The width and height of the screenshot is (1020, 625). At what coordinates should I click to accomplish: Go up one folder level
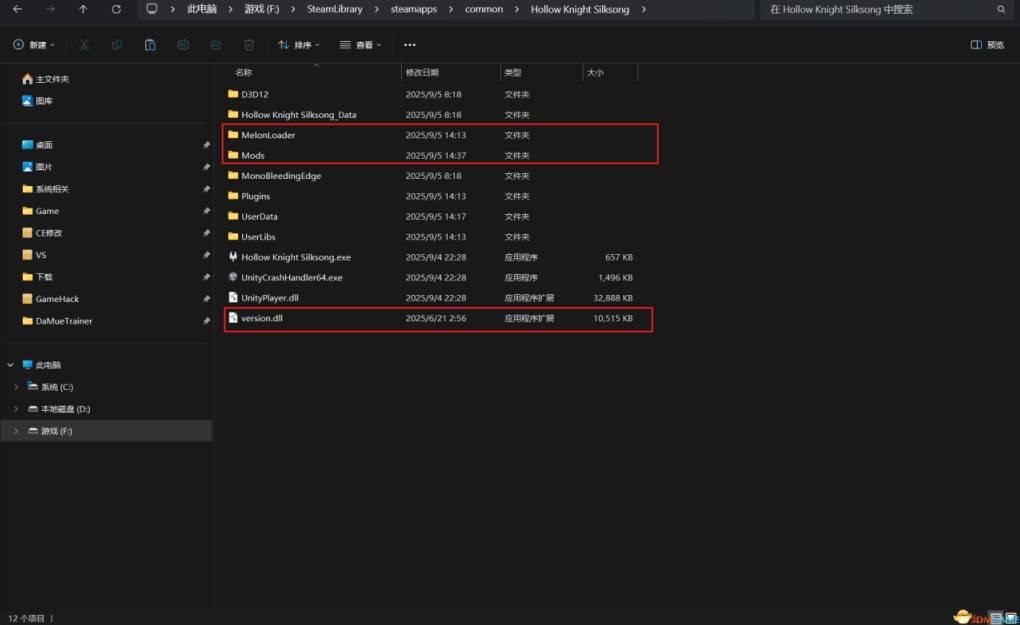point(83,9)
